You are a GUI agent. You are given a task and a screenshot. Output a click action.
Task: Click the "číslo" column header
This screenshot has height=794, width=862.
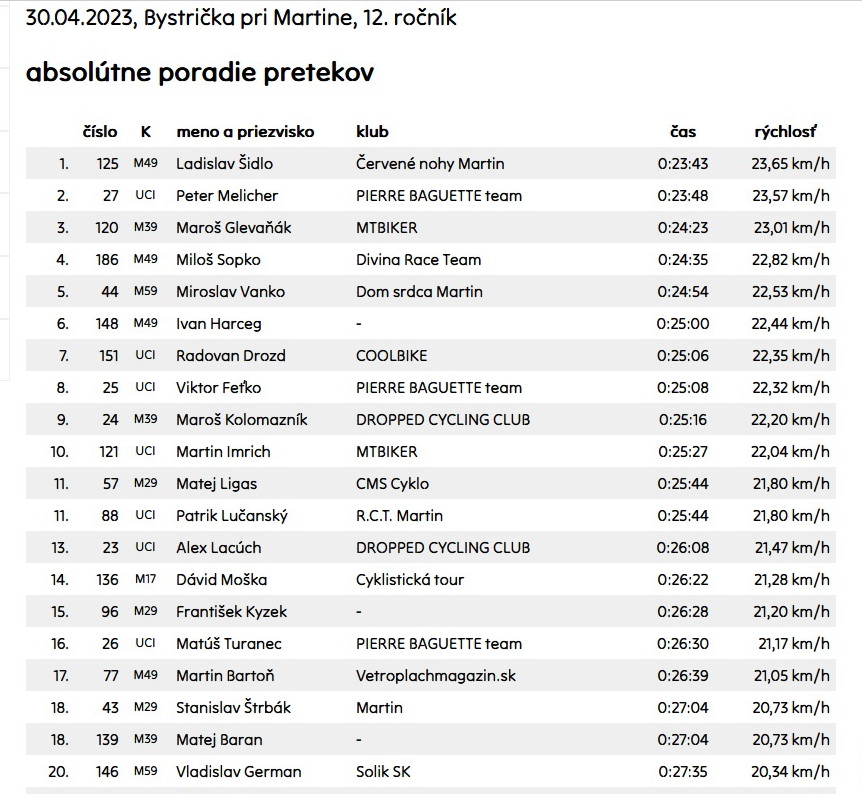click(x=99, y=131)
